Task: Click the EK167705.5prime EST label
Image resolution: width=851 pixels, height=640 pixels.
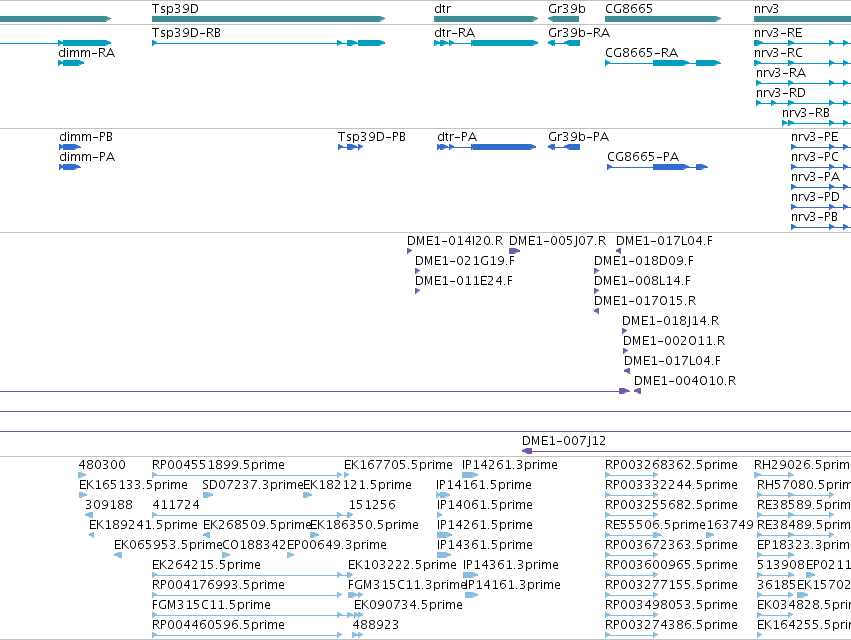Action: (x=398, y=465)
